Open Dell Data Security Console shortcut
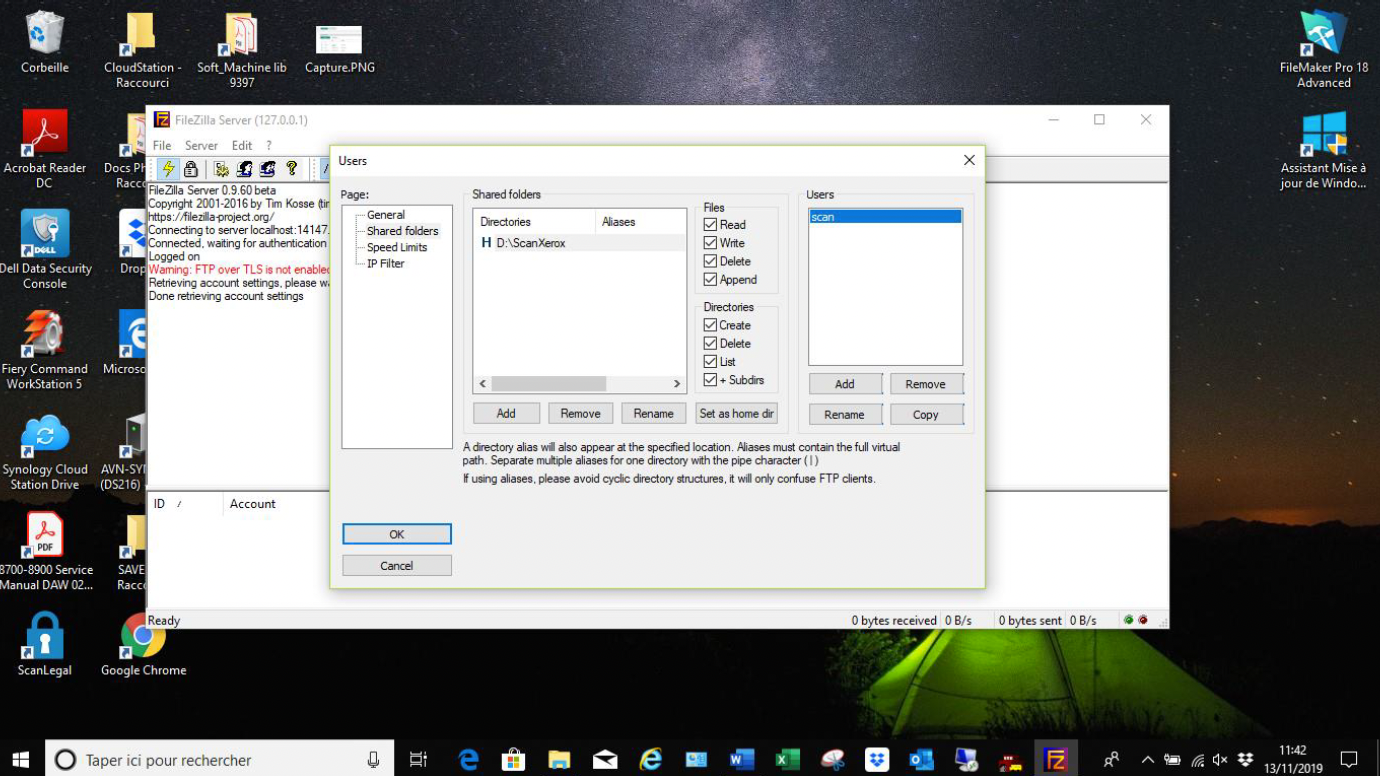 point(45,249)
